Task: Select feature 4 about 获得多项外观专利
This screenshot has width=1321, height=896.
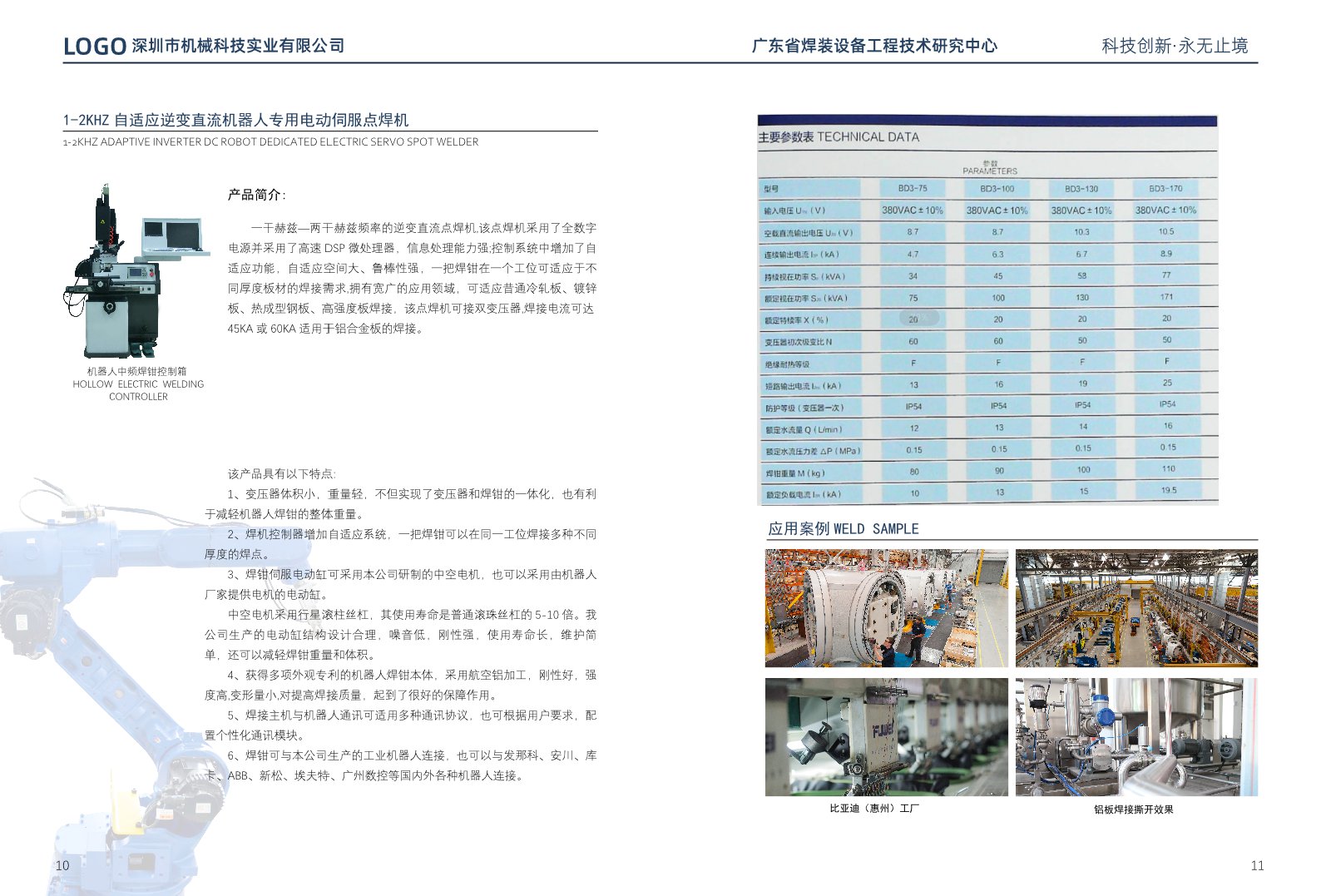Action: [x=400, y=685]
